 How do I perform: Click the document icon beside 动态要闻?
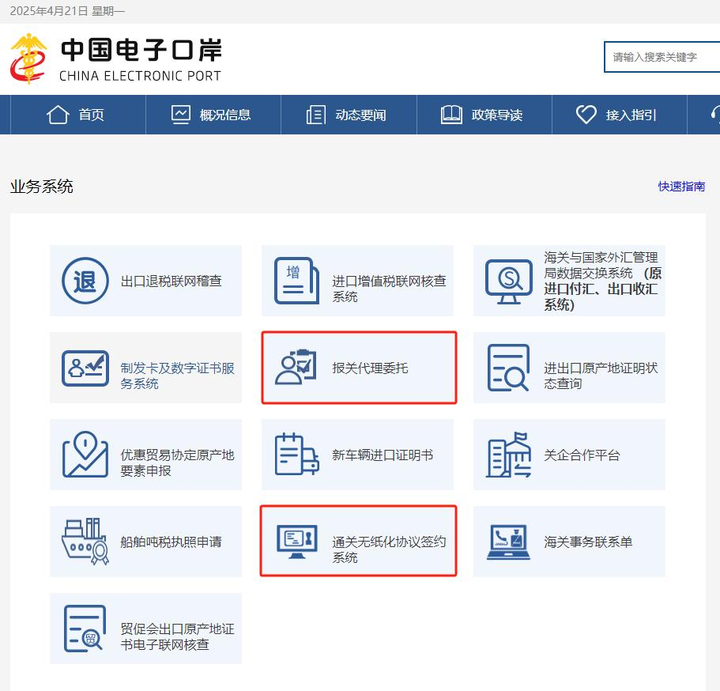[x=316, y=114]
